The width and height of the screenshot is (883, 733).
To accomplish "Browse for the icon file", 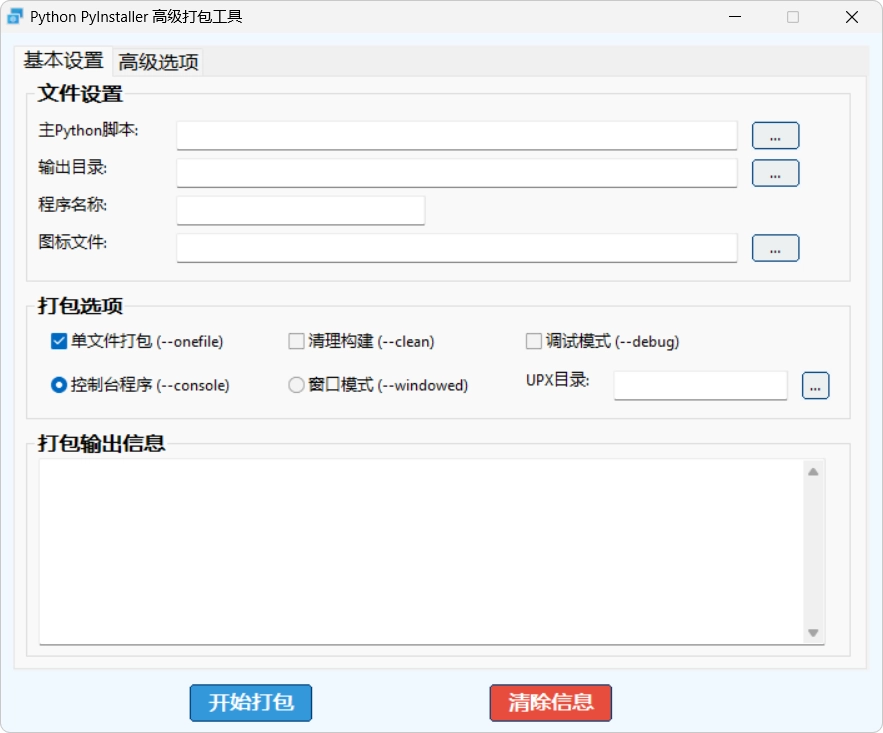I will [x=775, y=248].
